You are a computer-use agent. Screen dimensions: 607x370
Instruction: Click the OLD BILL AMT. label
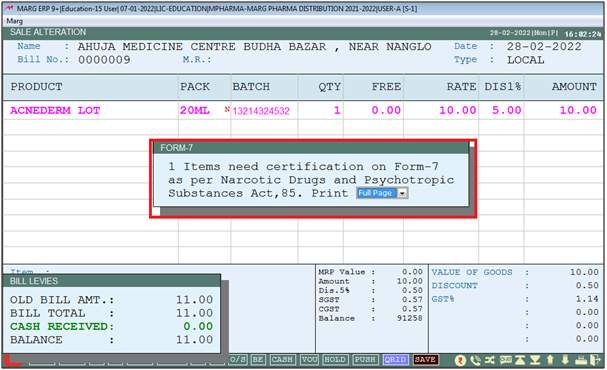click(62, 300)
